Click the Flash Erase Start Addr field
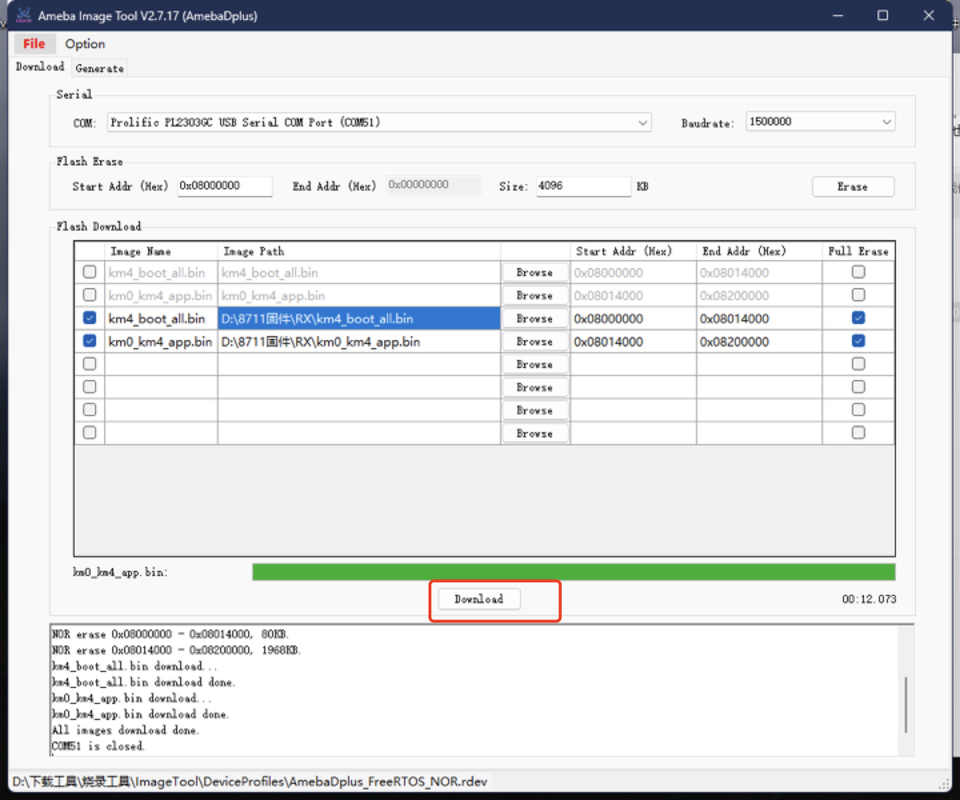 [x=224, y=186]
